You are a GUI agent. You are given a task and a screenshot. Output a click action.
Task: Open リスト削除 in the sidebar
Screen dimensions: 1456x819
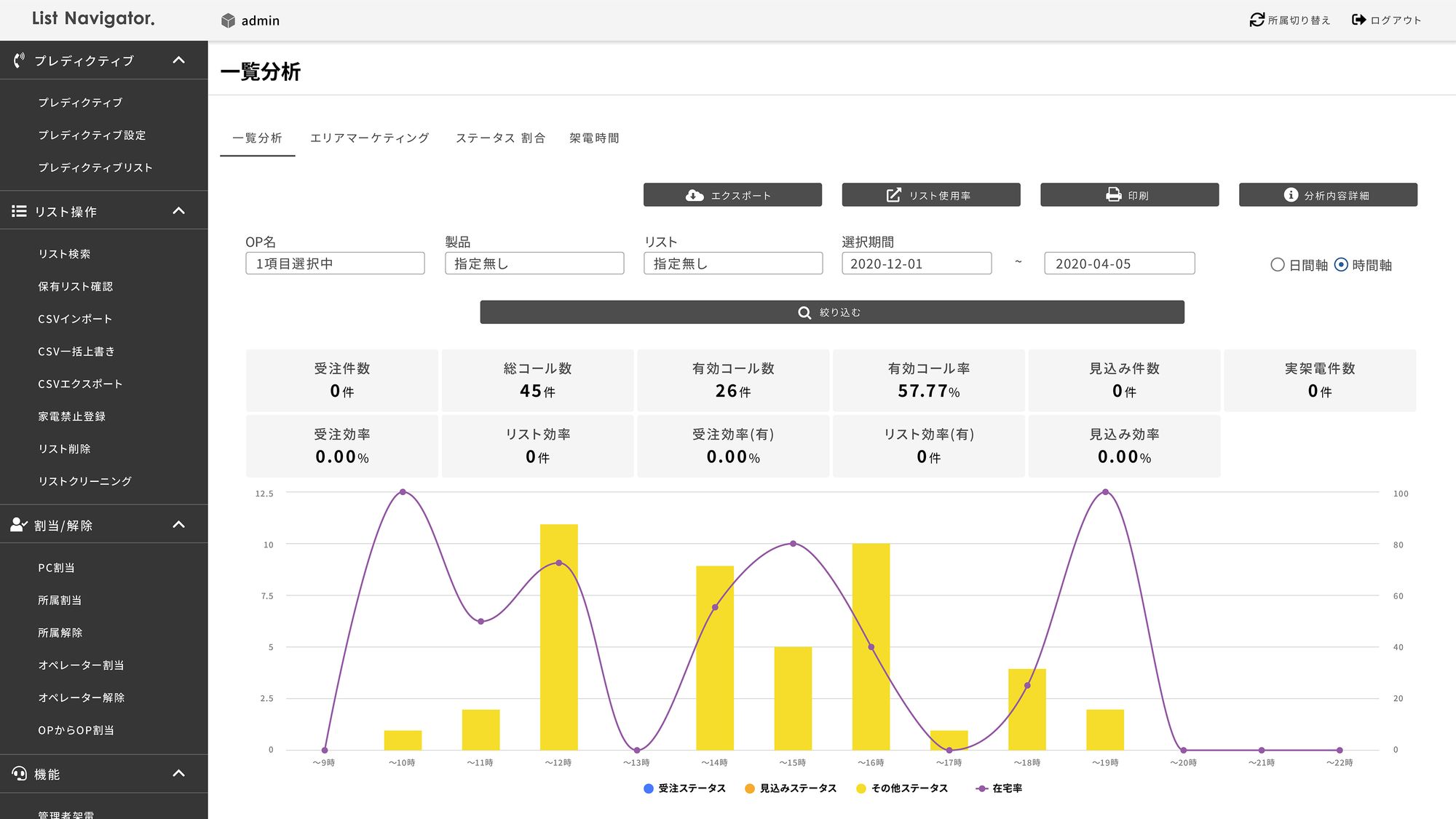tap(64, 449)
